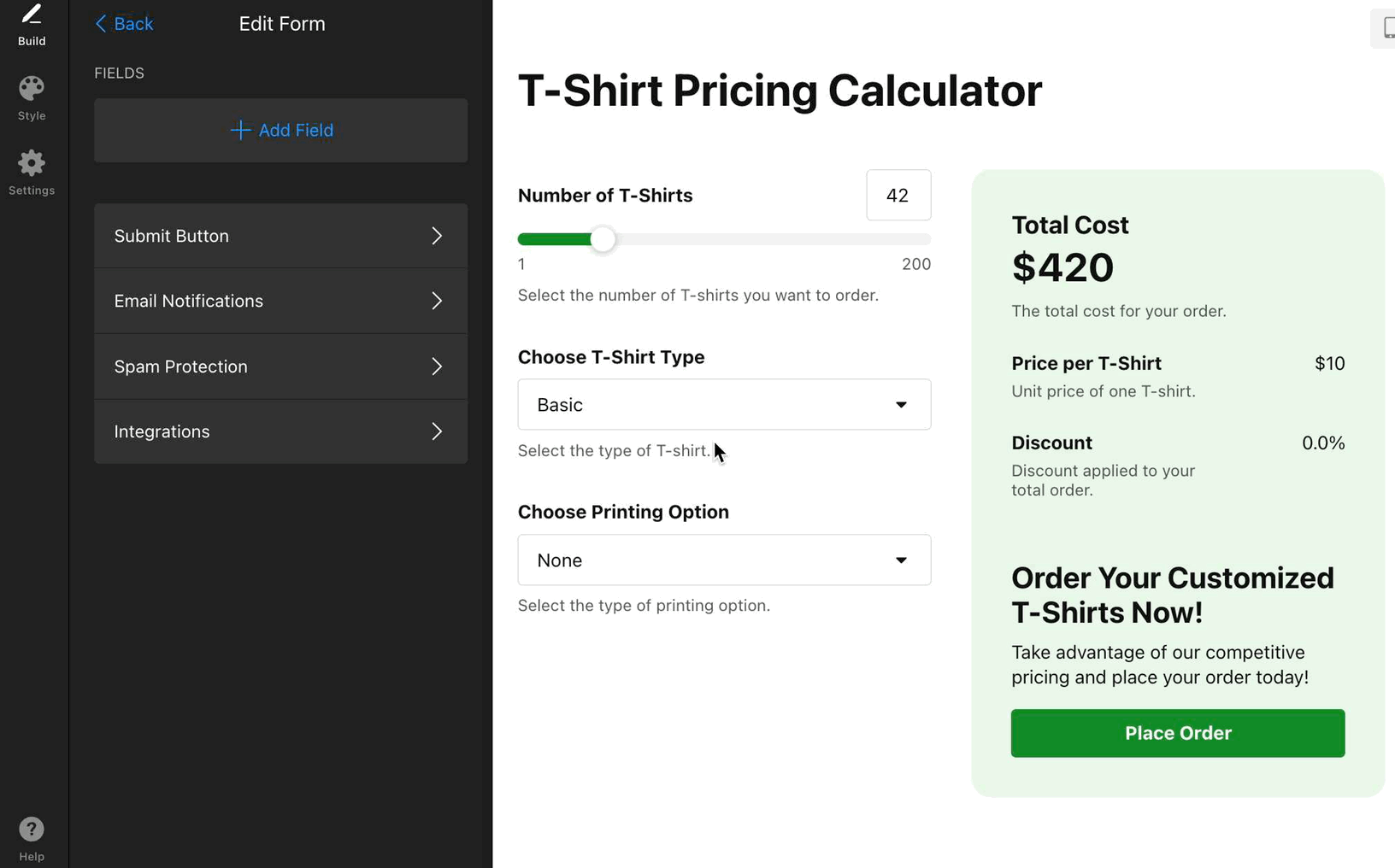Image resolution: width=1395 pixels, height=868 pixels.
Task: Select the Total Cost $420 value
Action: click(x=1062, y=267)
